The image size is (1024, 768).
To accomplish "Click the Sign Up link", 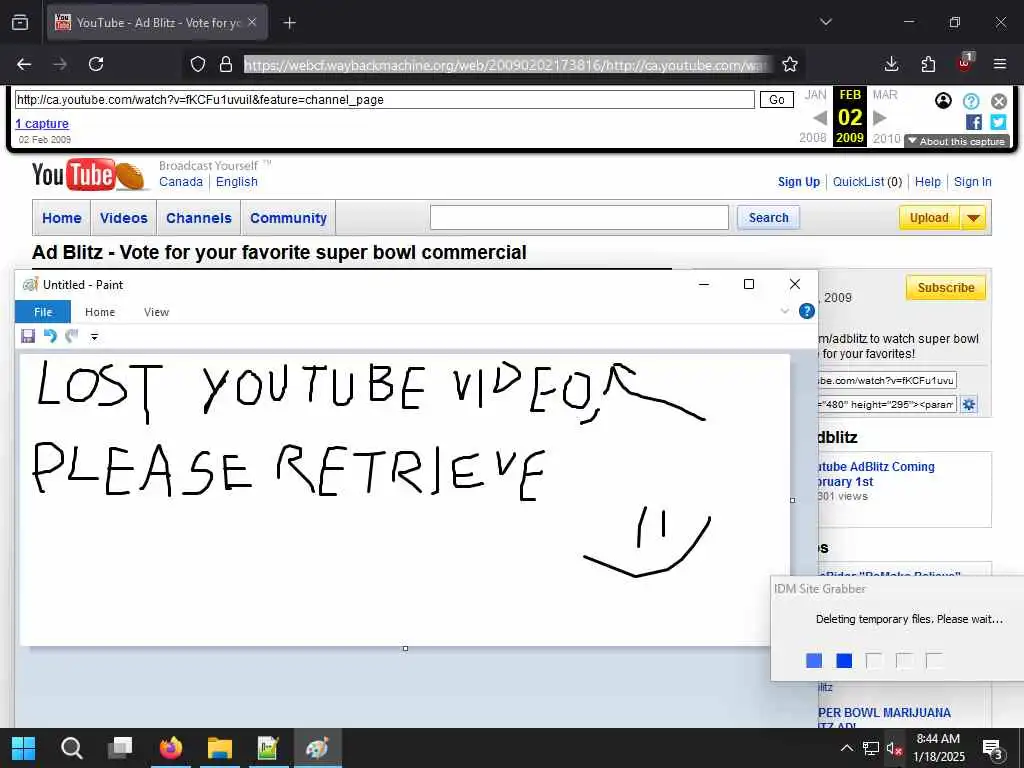I will (x=799, y=182).
